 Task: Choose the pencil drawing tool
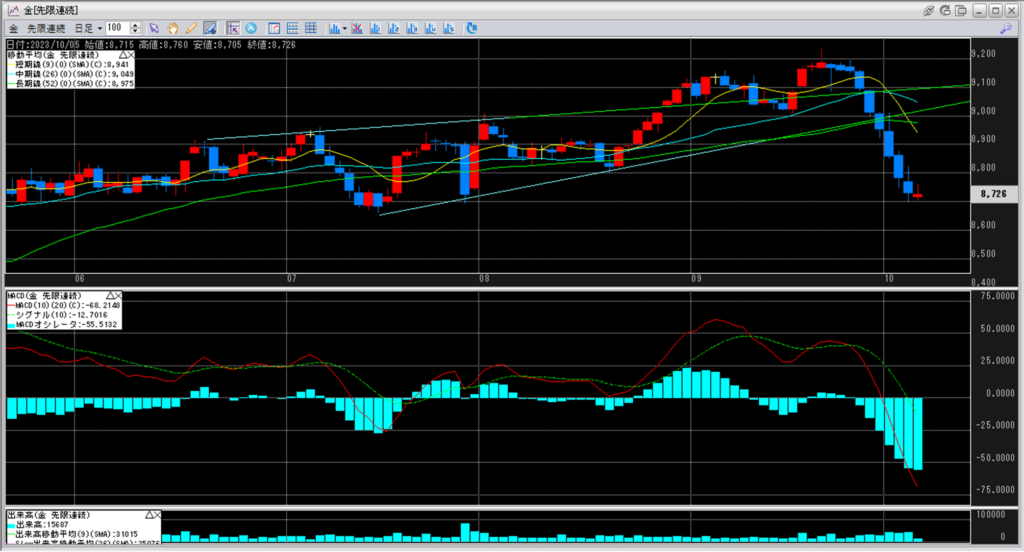[191, 28]
